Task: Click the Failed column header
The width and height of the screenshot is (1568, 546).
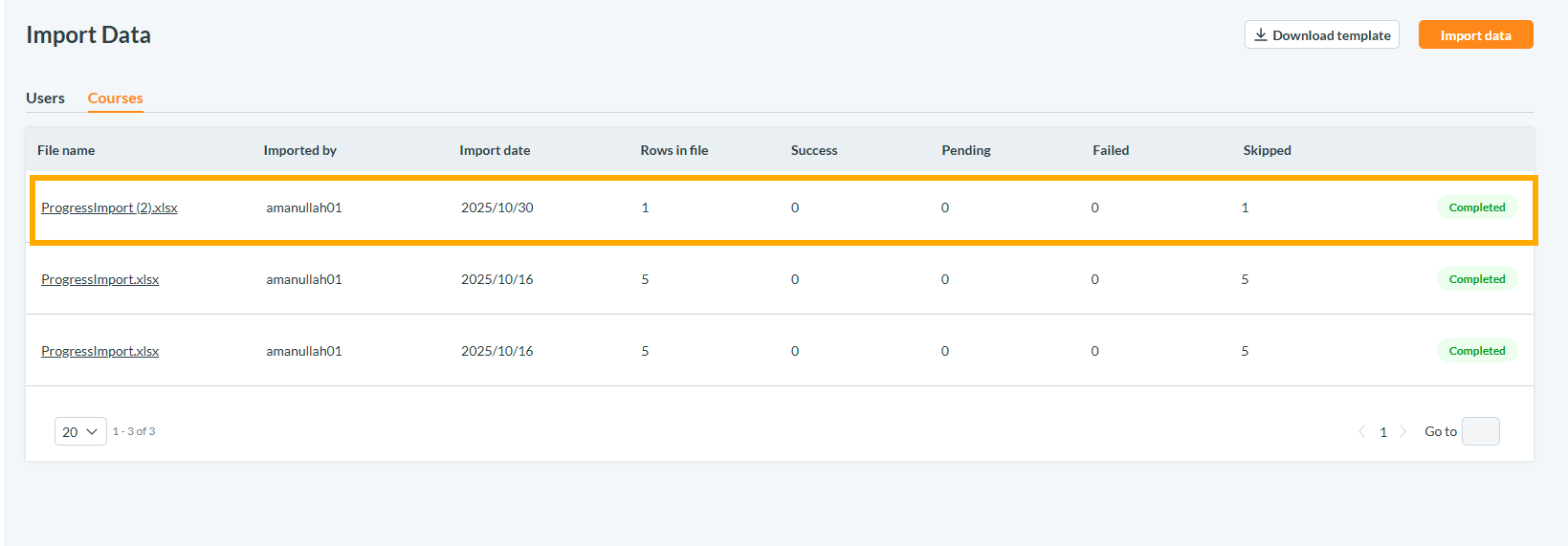Action: click(1111, 150)
